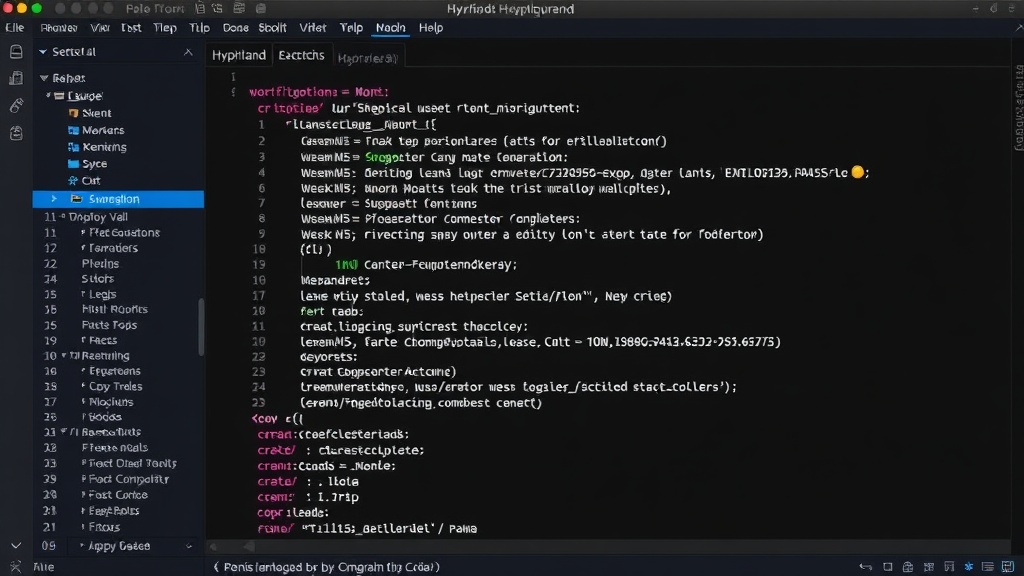Click the parenthesized status bar message

point(327,567)
